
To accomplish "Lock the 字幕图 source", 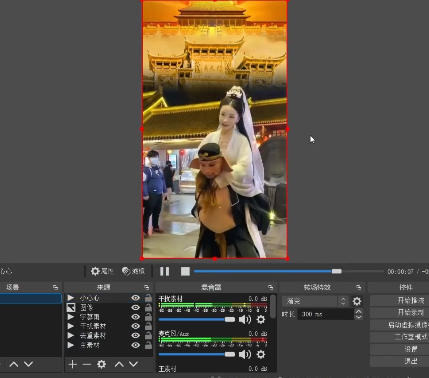I will (x=148, y=317).
